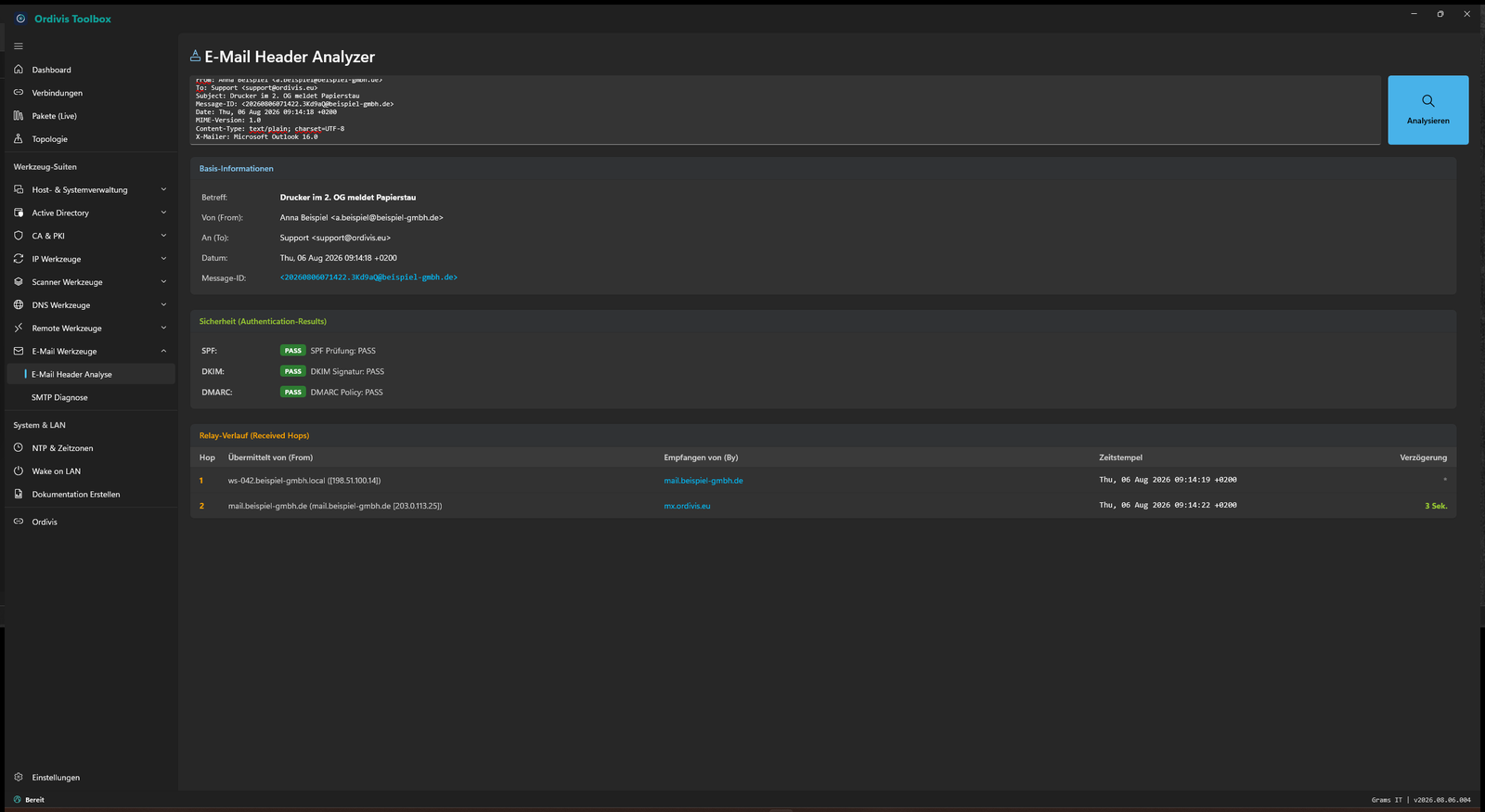Click the DKIM PASS badge
Image resolution: width=1485 pixels, height=812 pixels.
(x=293, y=371)
